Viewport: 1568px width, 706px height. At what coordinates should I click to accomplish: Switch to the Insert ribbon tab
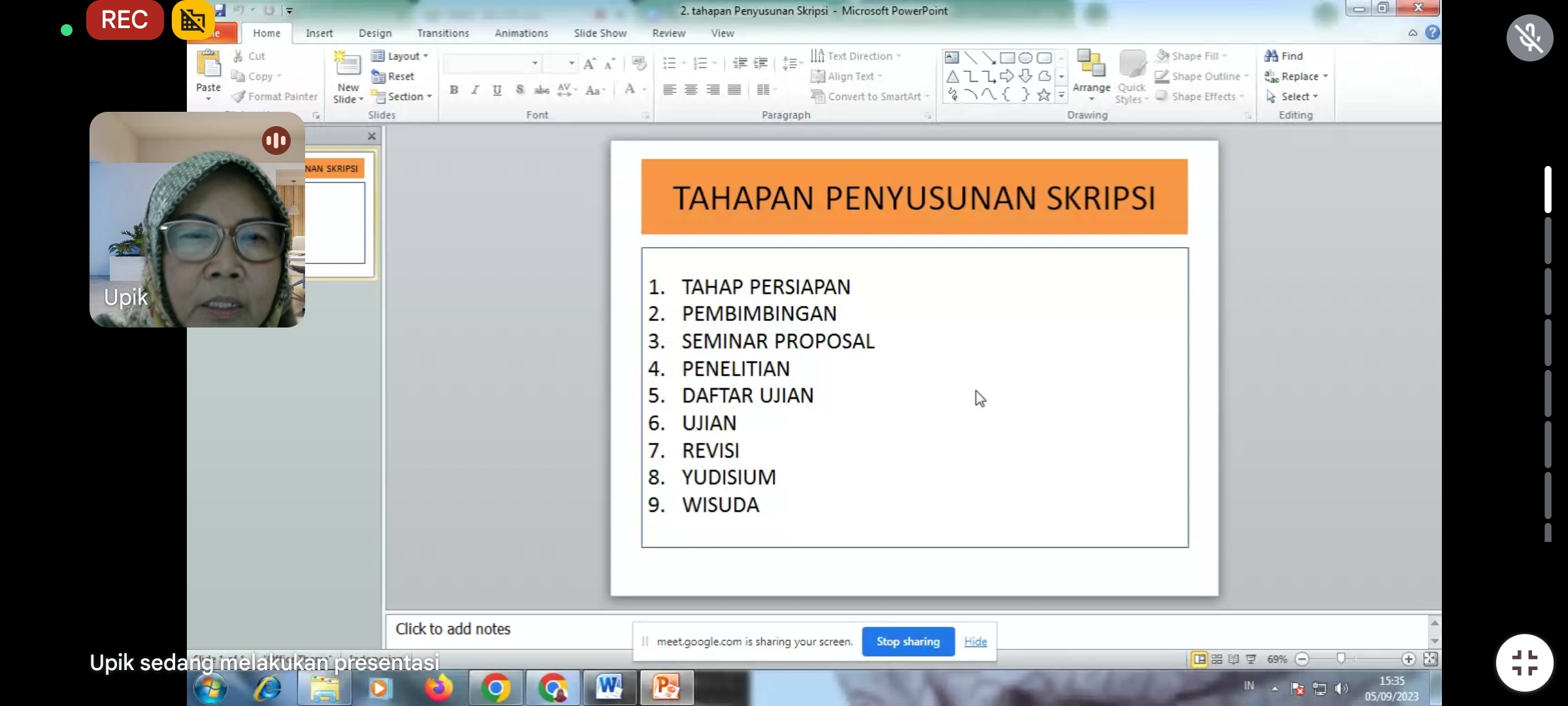pyautogui.click(x=319, y=33)
